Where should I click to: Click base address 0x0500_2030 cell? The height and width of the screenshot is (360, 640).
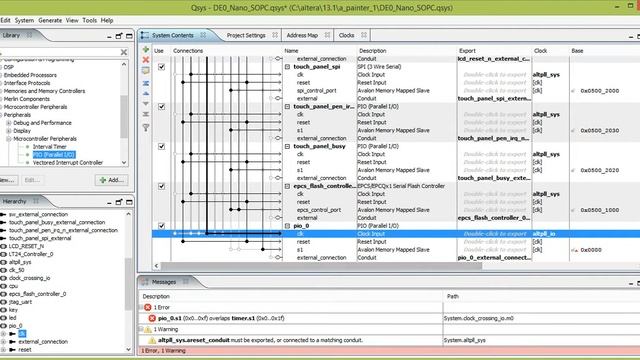(600, 131)
